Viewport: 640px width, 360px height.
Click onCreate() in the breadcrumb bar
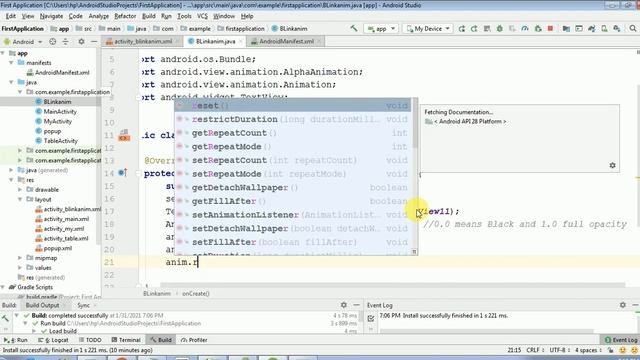pyautogui.click(x=196, y=293)
